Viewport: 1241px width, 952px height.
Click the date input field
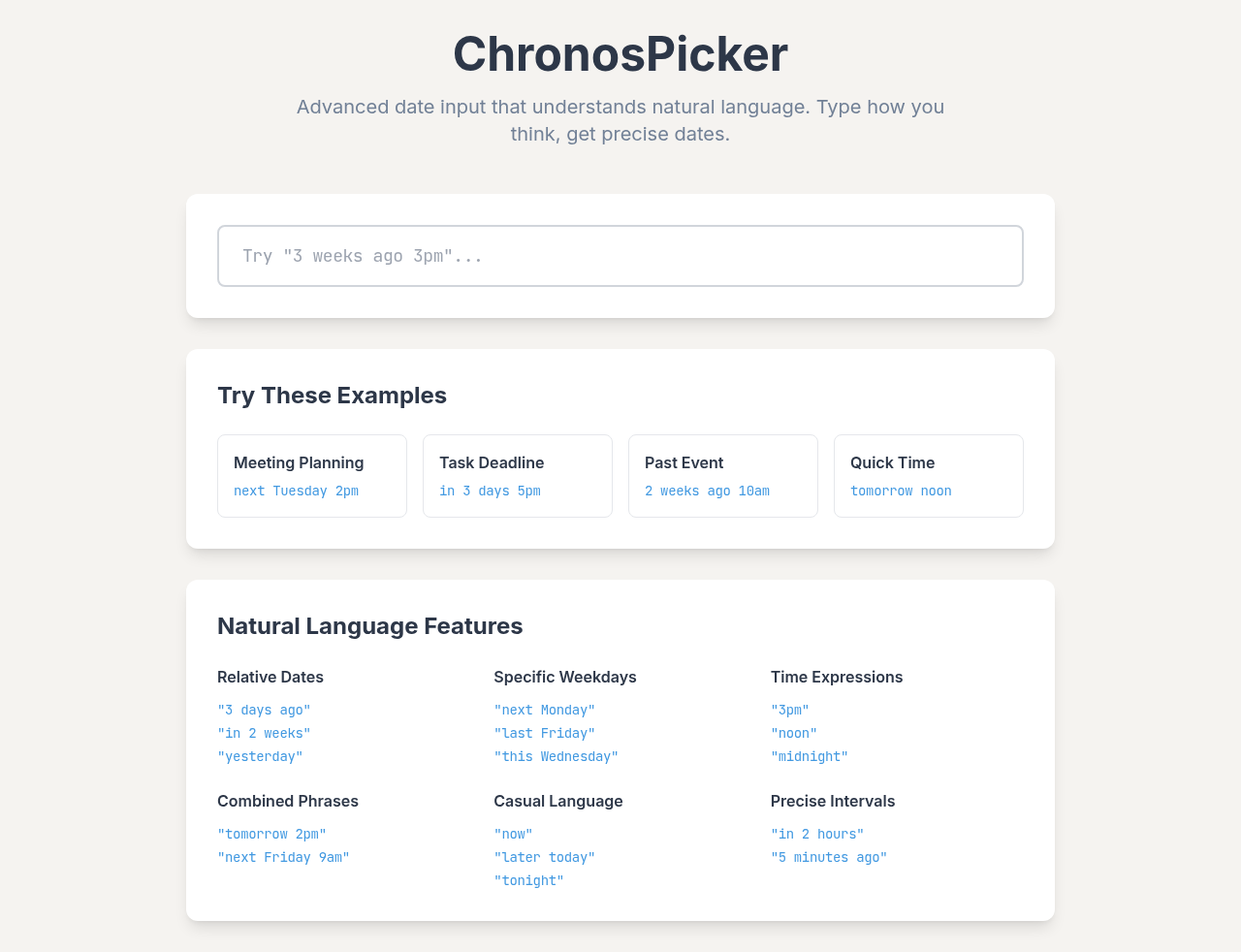point(620,255)
